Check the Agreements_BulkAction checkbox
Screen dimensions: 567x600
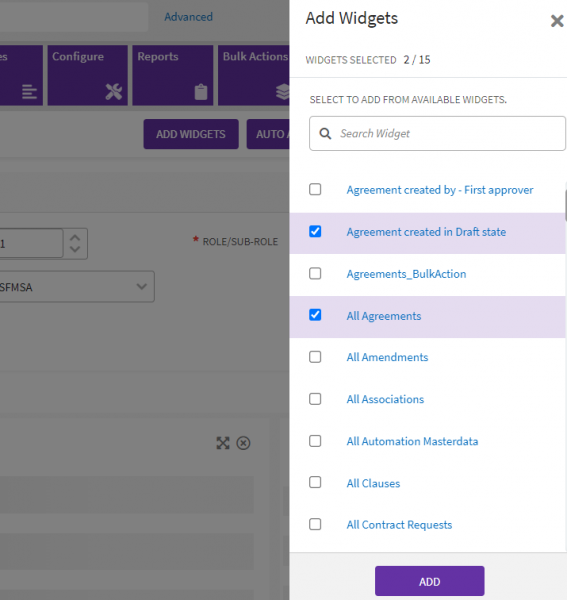click(x=315, y=274)
